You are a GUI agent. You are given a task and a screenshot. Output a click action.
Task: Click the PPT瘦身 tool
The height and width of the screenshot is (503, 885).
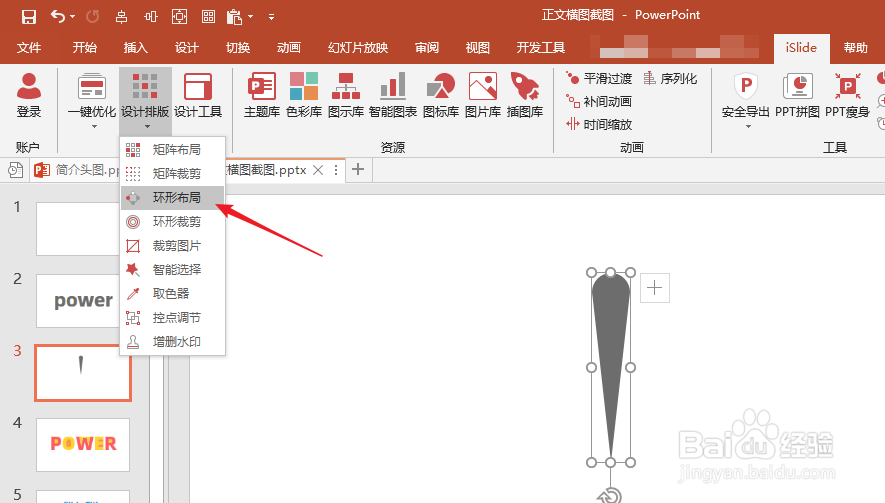(847, 95)
